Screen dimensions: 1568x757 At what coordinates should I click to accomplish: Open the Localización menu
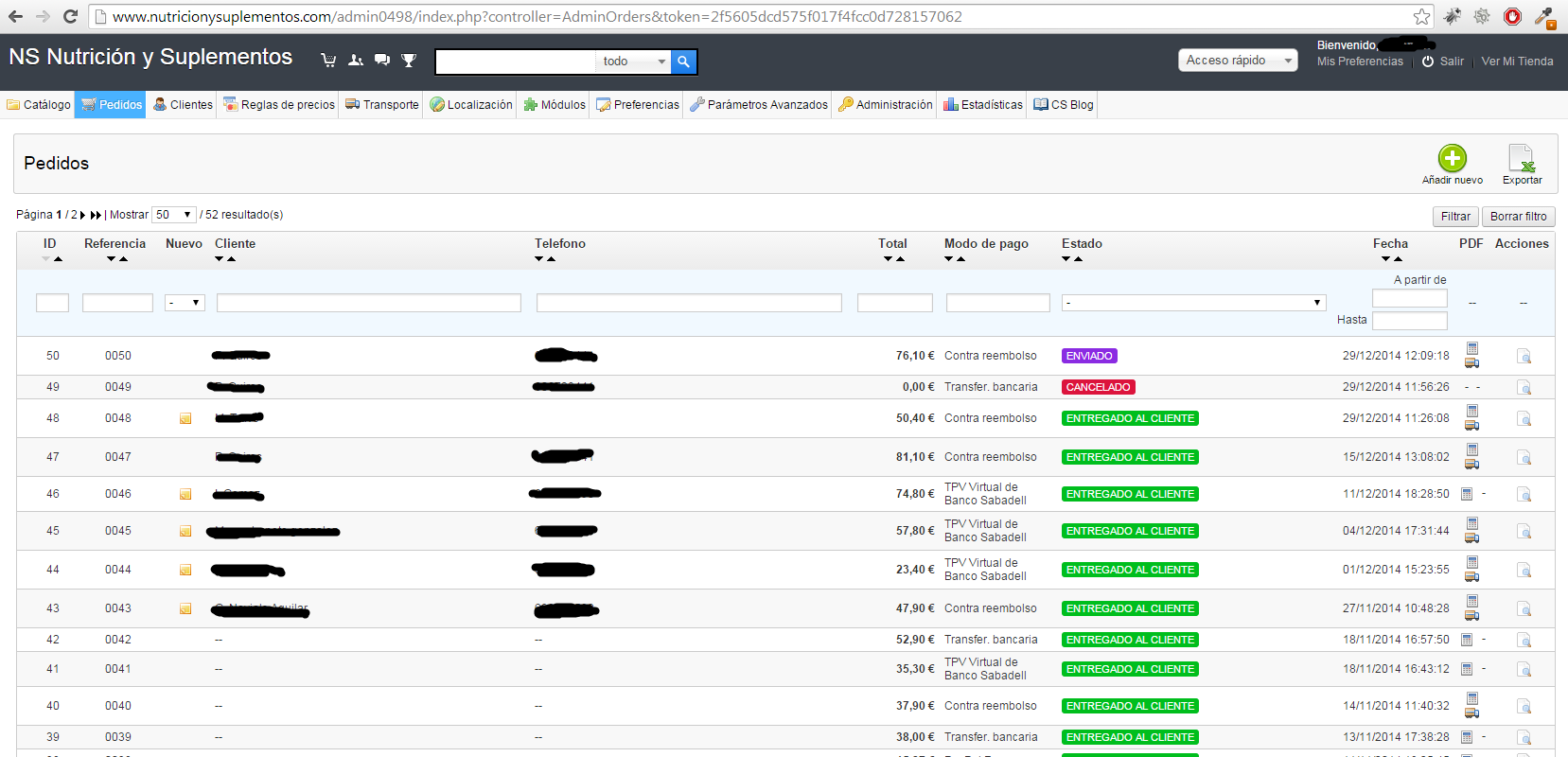point(471,105)
